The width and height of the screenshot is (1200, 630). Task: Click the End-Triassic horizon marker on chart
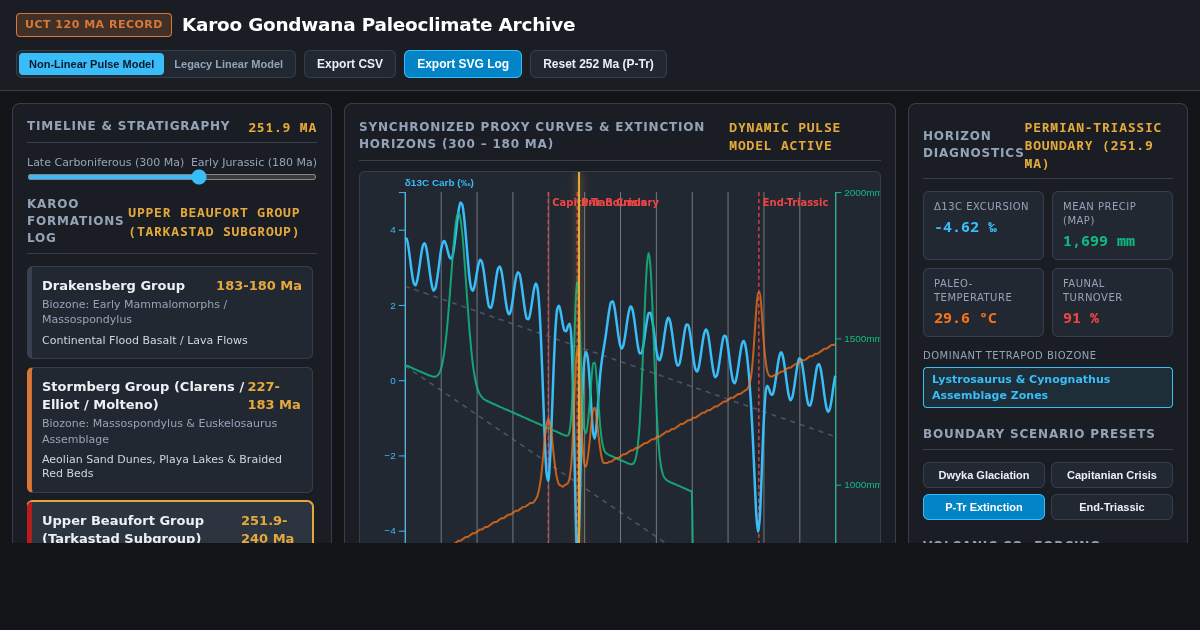(795, 202)
